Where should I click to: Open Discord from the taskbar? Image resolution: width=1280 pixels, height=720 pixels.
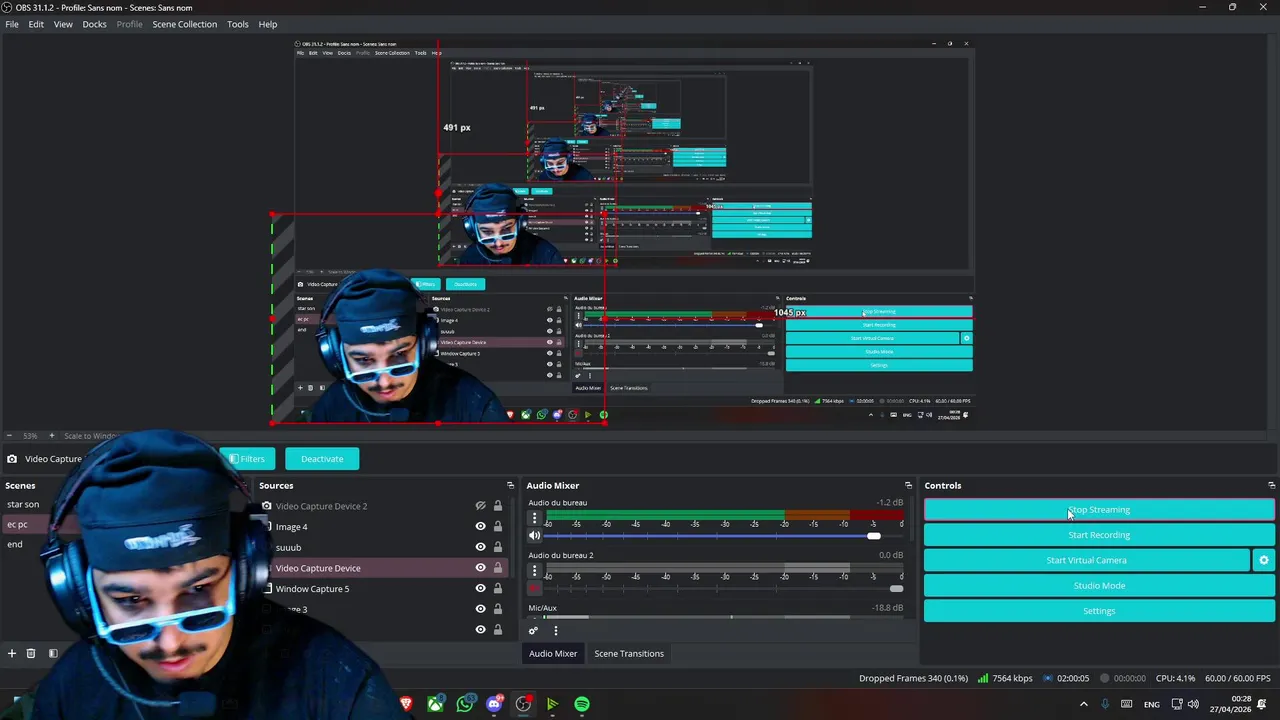494,704
